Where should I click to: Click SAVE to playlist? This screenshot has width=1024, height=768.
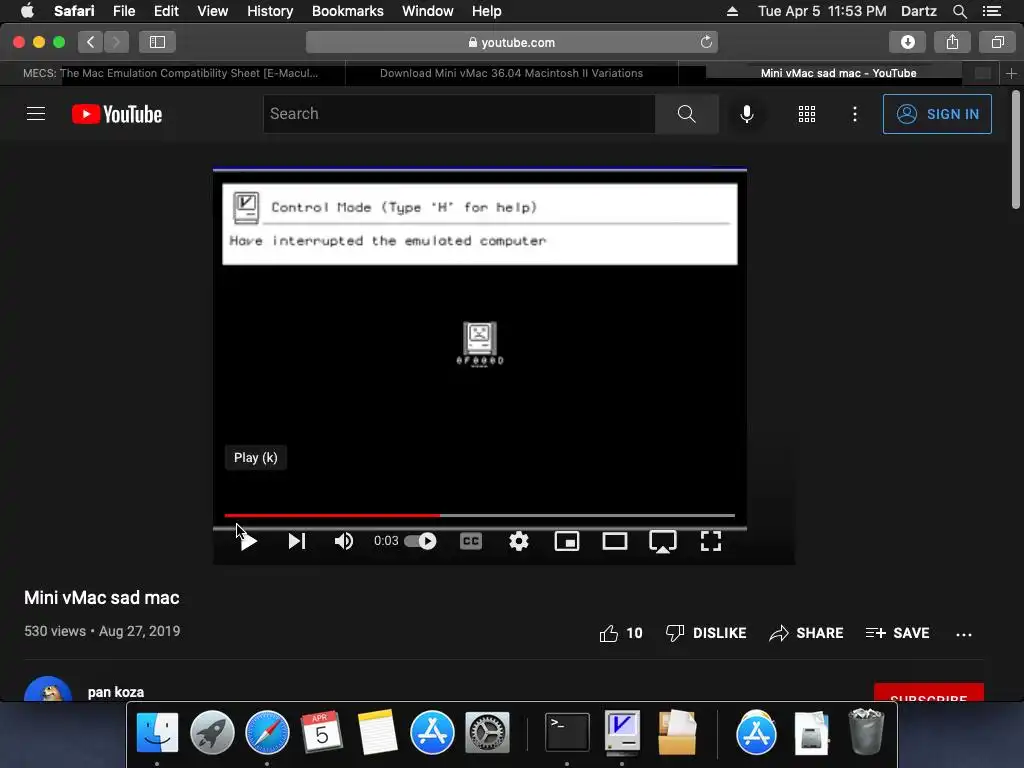point(897,633)
